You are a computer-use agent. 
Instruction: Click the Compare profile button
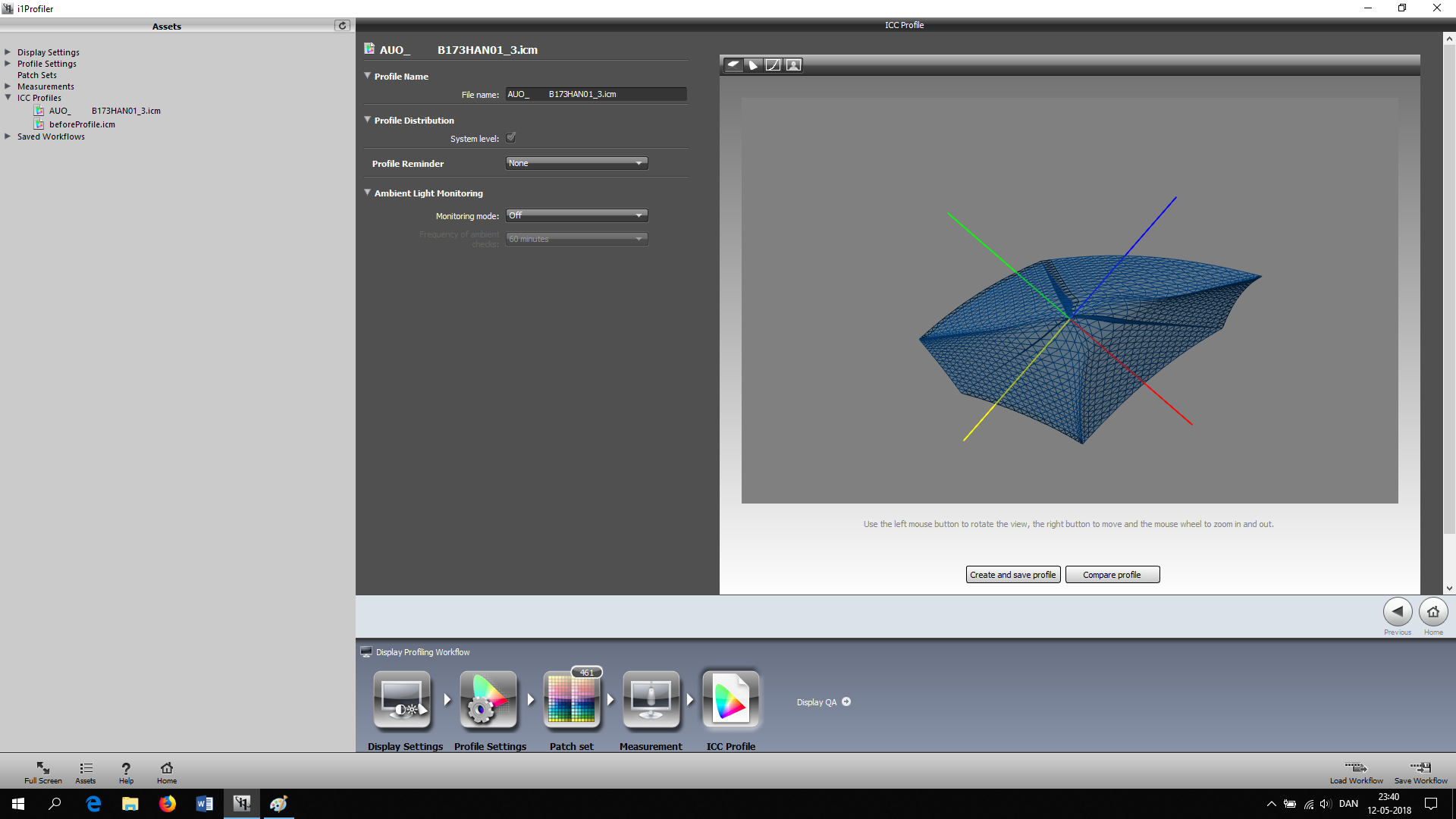[x=1112, y=575]
